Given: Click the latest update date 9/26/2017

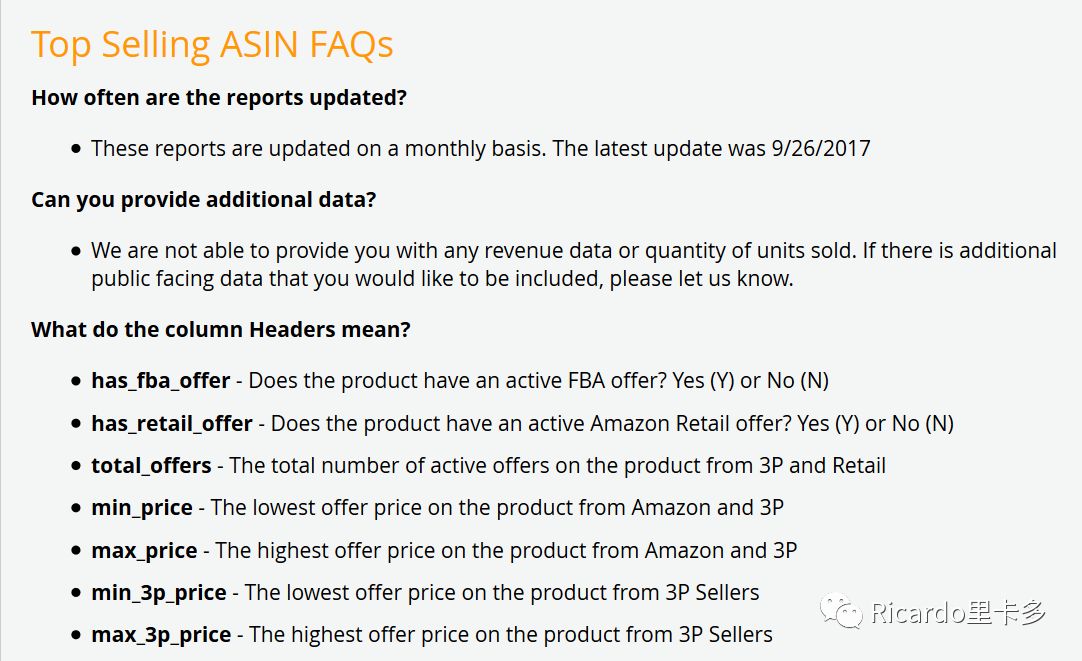Looking at the screenshot, I should (x=821, y=149).
